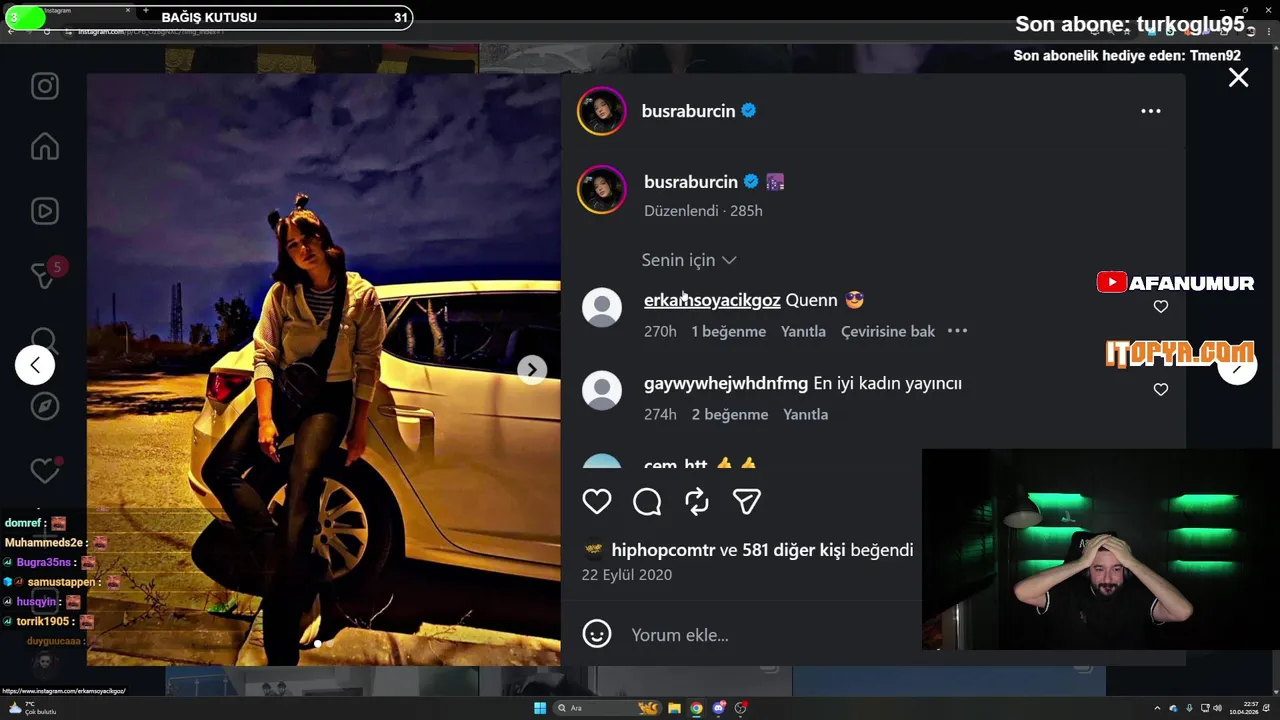
Task: View the 1 beğenme likes on comment
Action: click(x=729, y=331)
